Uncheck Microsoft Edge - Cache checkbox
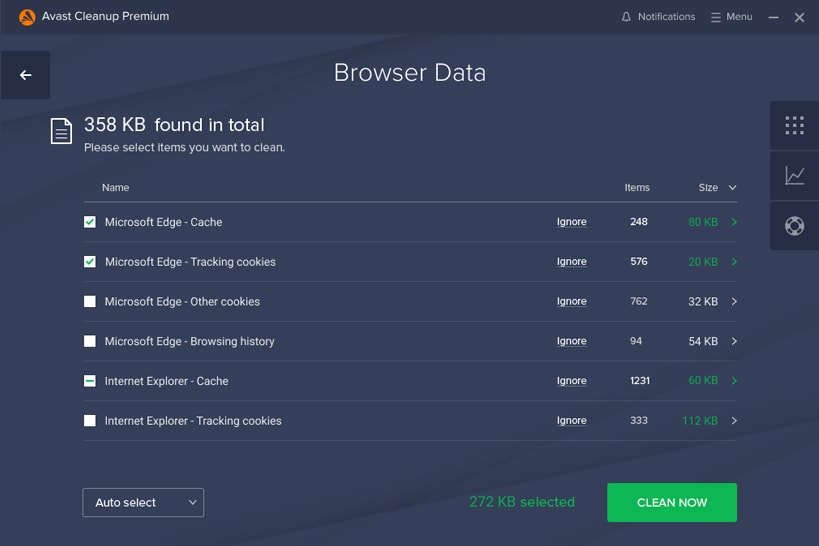819x546 pixels. tap(90, 222)
